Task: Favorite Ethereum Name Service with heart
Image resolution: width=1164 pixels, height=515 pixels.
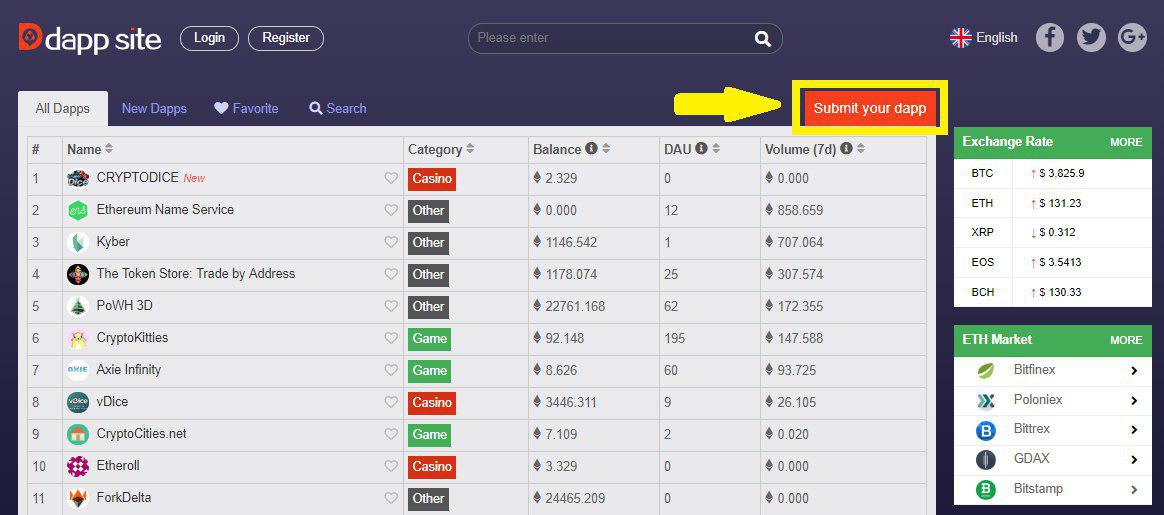Action: (x=391, y=210)
